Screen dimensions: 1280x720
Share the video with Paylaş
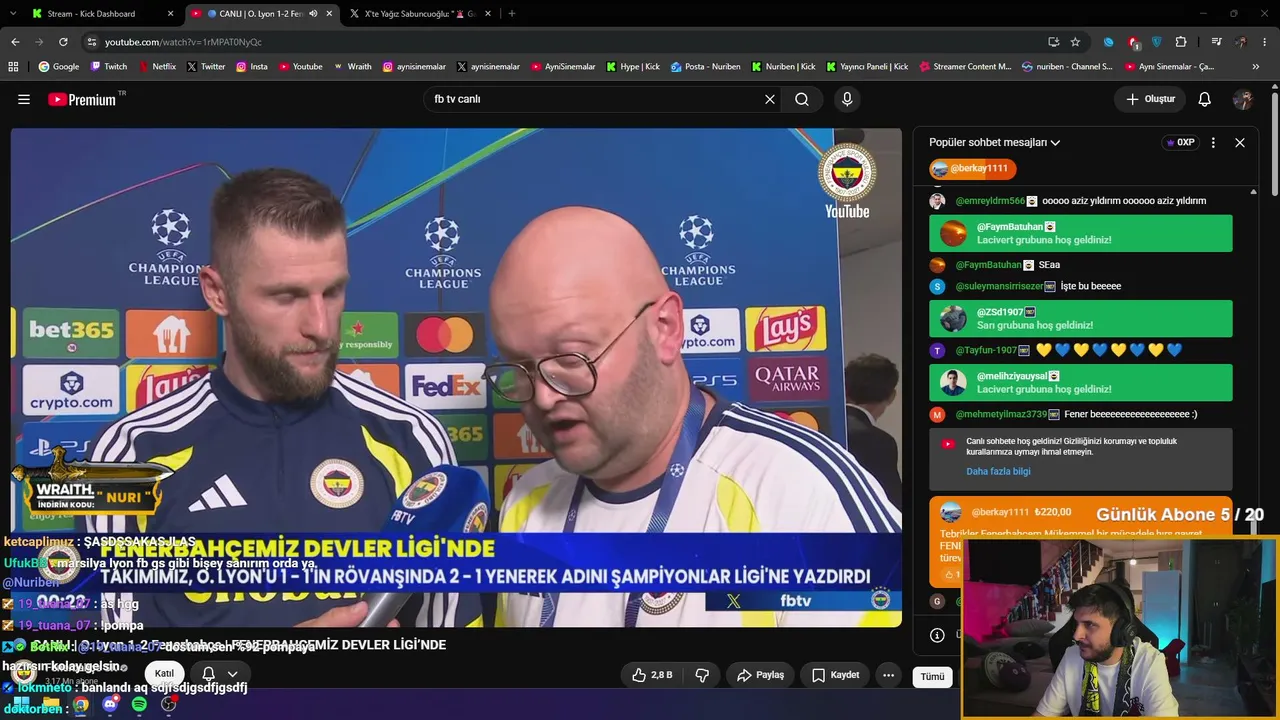(761, 675)
